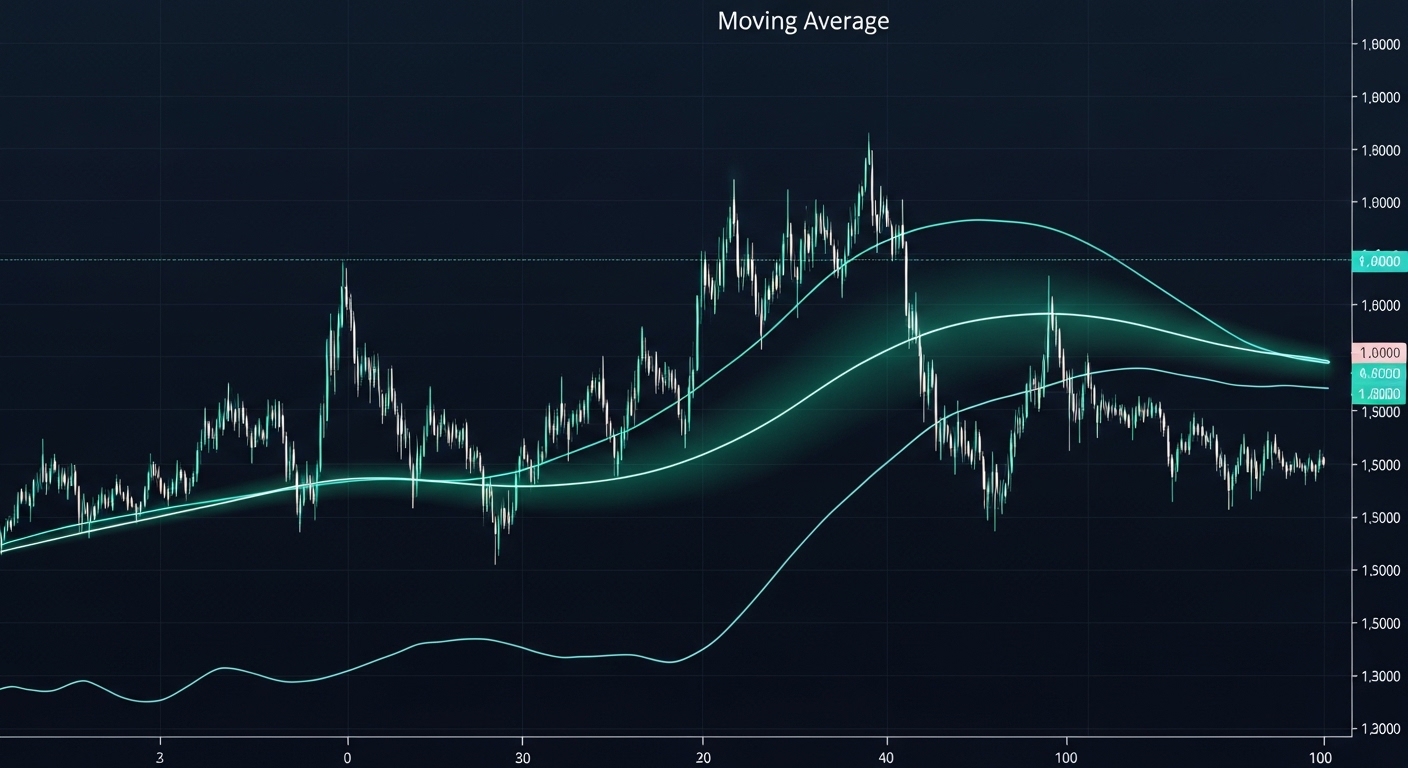Click the time axis label '40'

[x=887, y=754]
